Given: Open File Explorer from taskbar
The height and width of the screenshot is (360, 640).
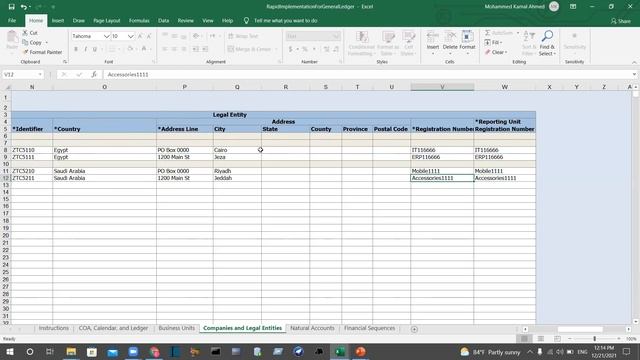Looking at the screenshot, I should pyautogui.click(x=71, y=351).
